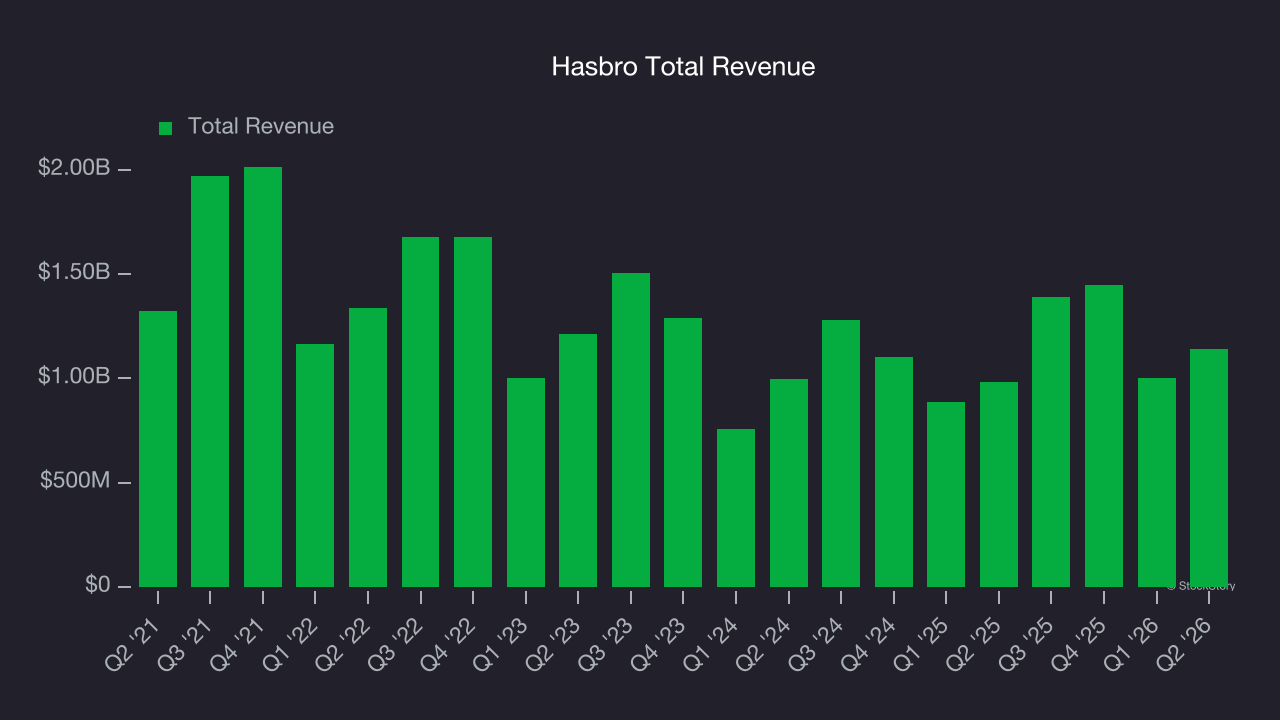1280x720 pixels.
Task: Click the Q4 '22 revenue bar
Action: [x=473, y=412]
